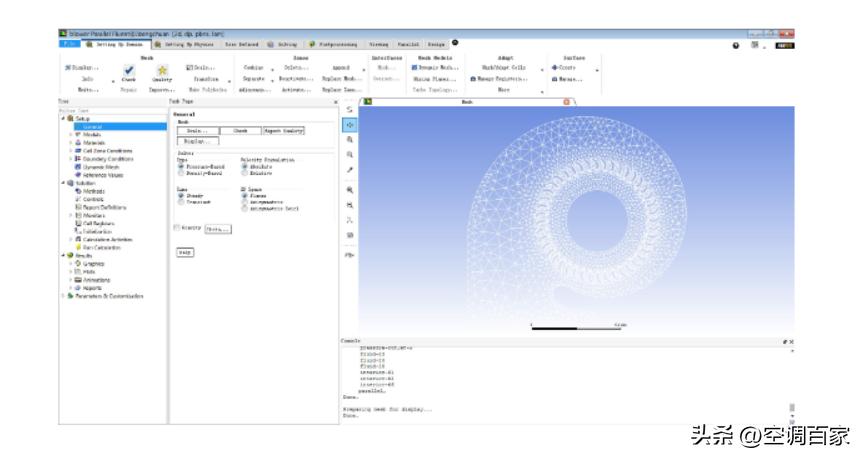Click the Report Quality button
Viewport: 864px width, 460px height.
281,130
